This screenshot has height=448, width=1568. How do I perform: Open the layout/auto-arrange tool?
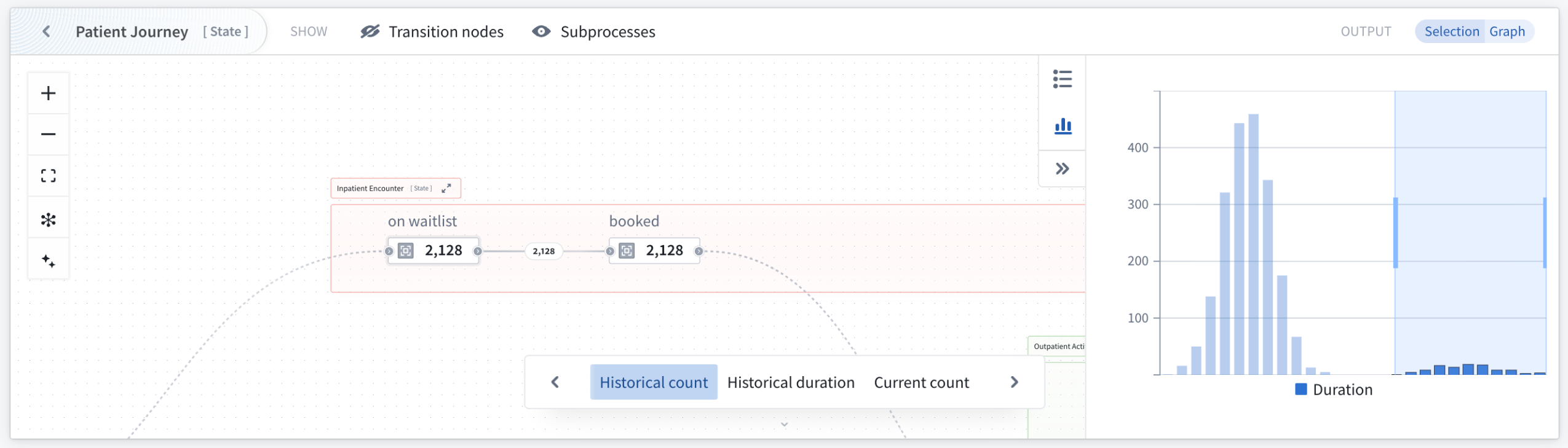pyautogui.click(x=48, y=218)
